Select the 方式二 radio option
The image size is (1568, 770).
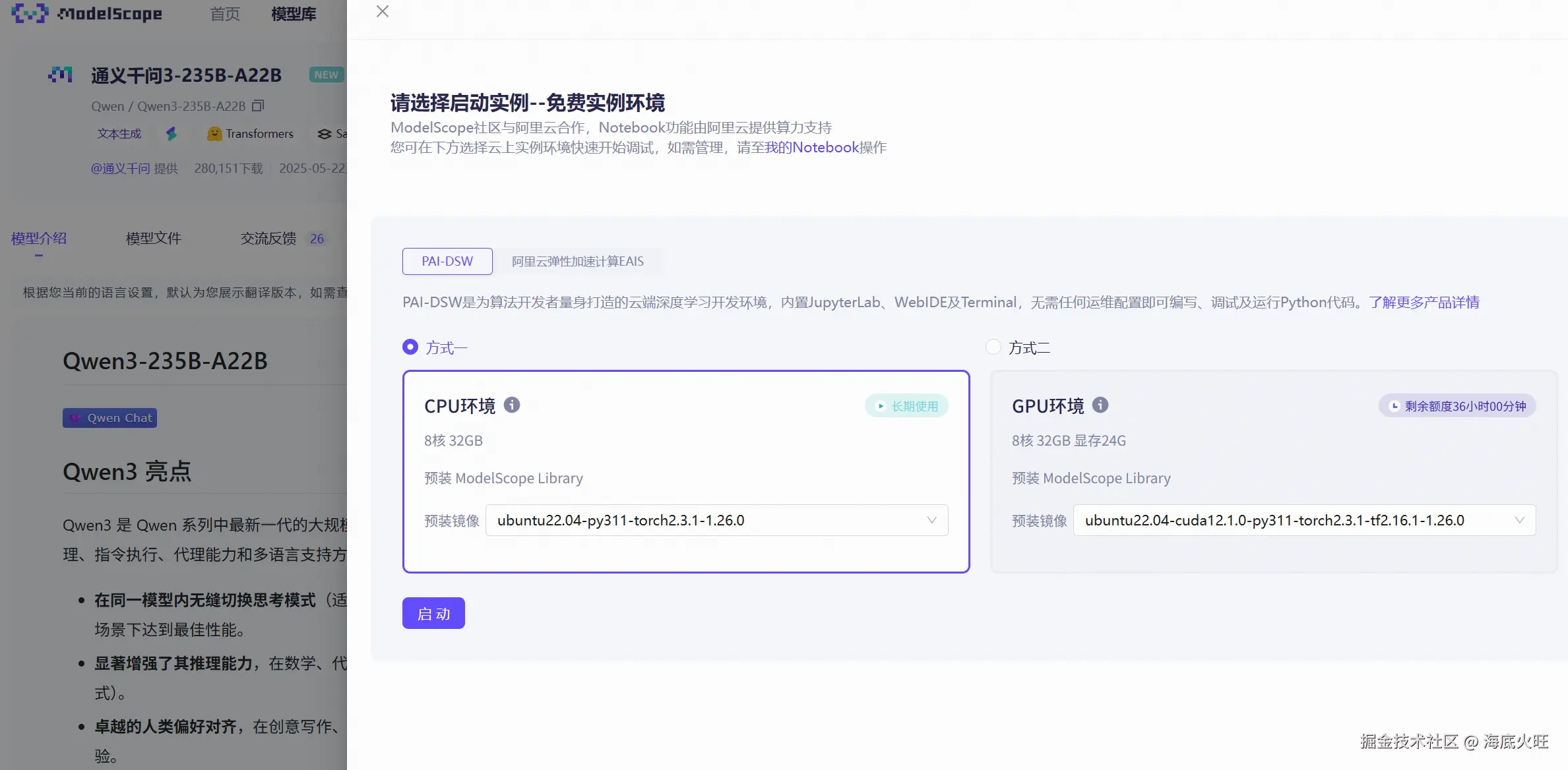coord(993,347)
